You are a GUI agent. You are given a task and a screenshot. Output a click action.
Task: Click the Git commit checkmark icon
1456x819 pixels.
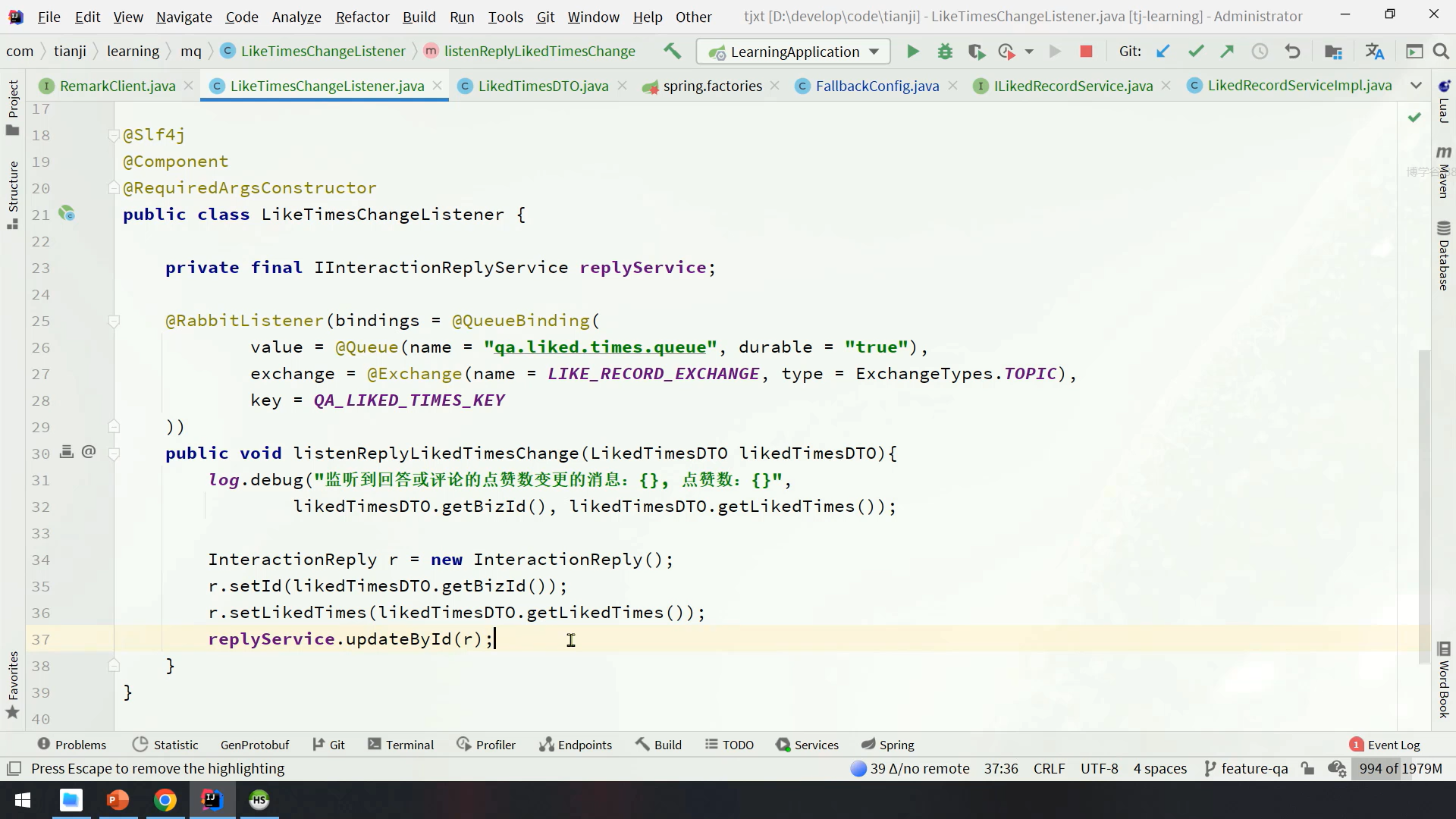point(1196,52)
